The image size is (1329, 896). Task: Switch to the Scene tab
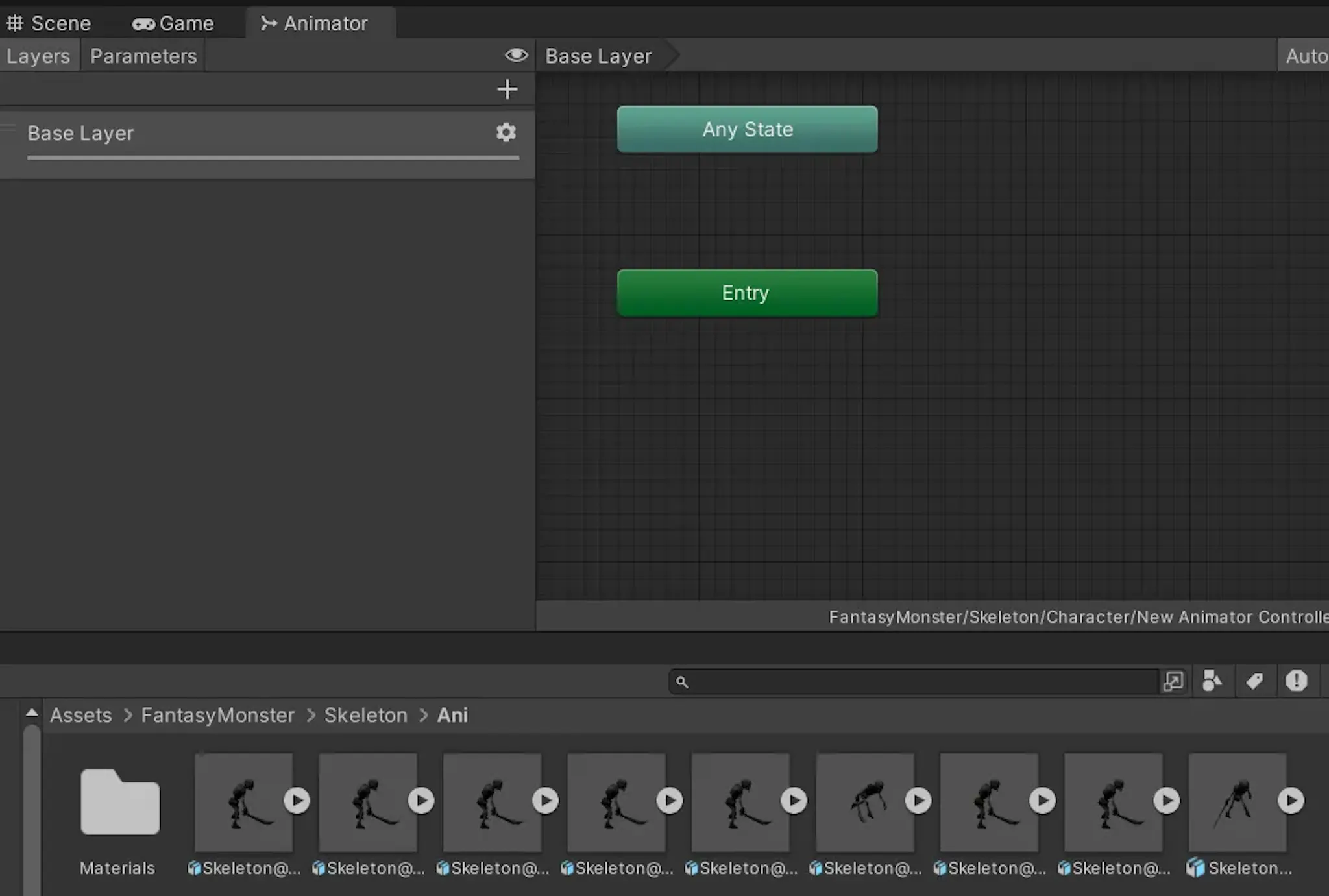tap(49, 23)
